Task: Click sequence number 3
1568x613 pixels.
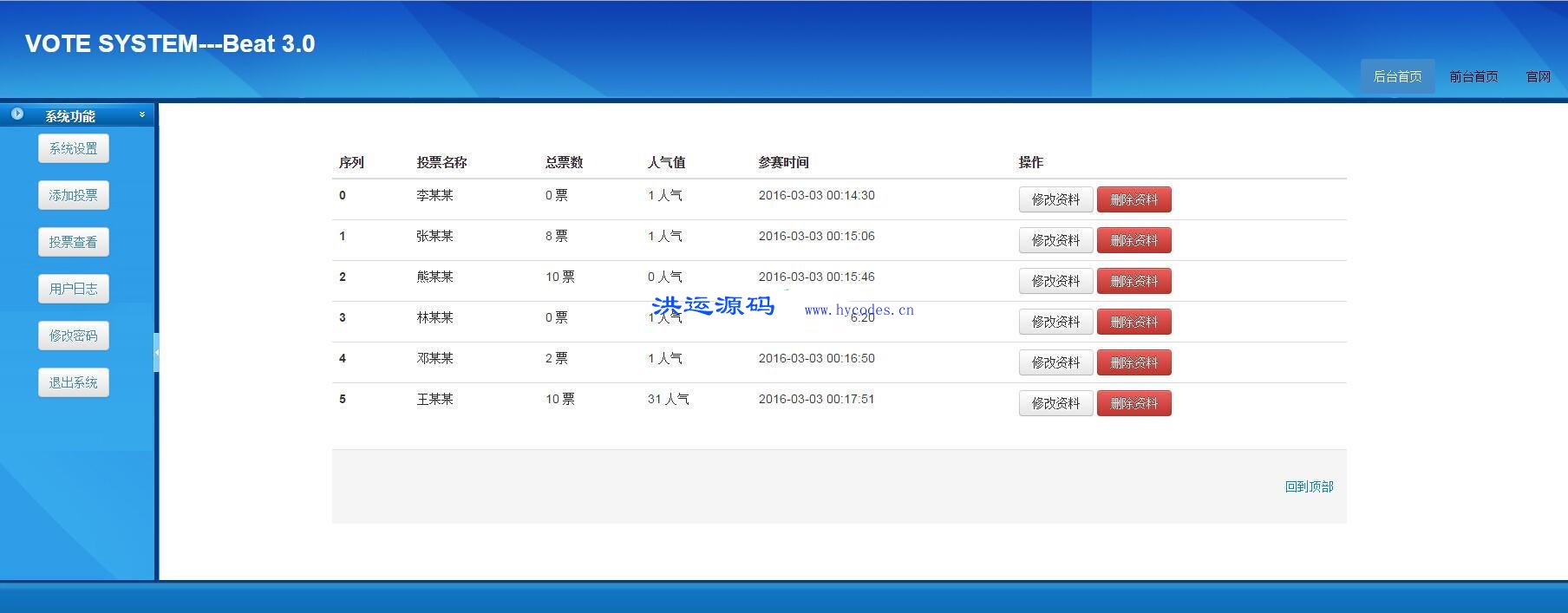Action: pyautogui.click(x=343, y=317)
